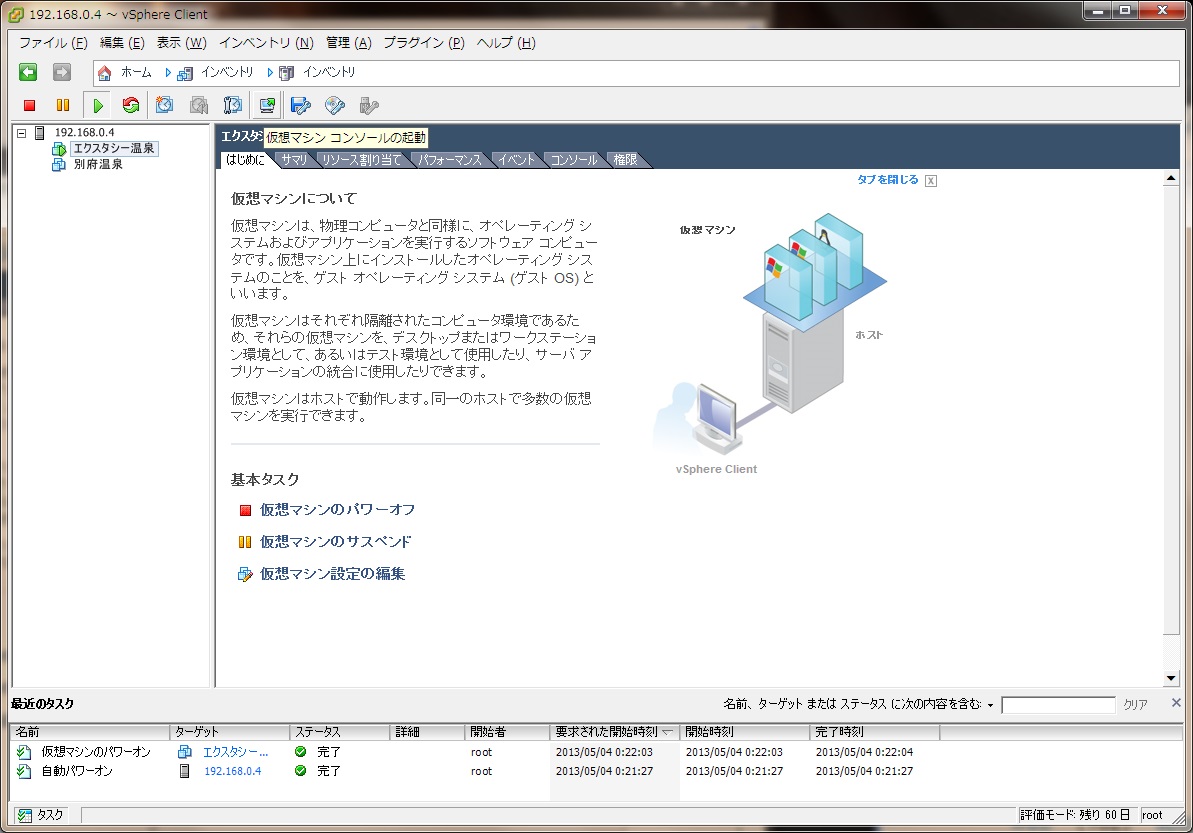Click 仮想マシンのパワーオフ link
This screenshot has width=1193, height=833.
point(337,510)
